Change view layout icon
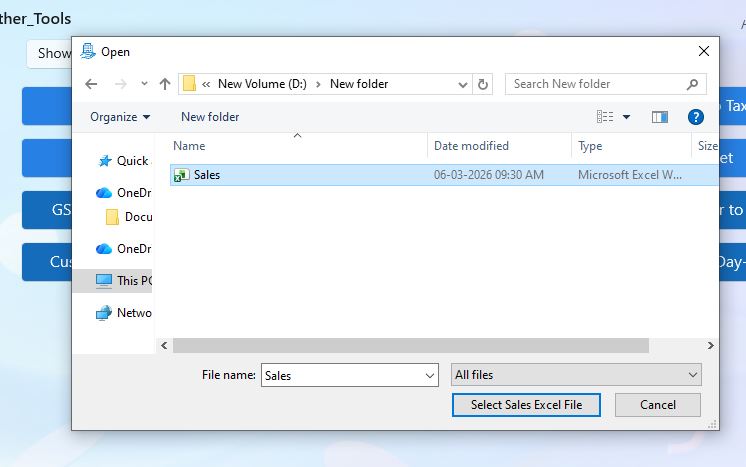746x467 pixels. pos(605,117)
